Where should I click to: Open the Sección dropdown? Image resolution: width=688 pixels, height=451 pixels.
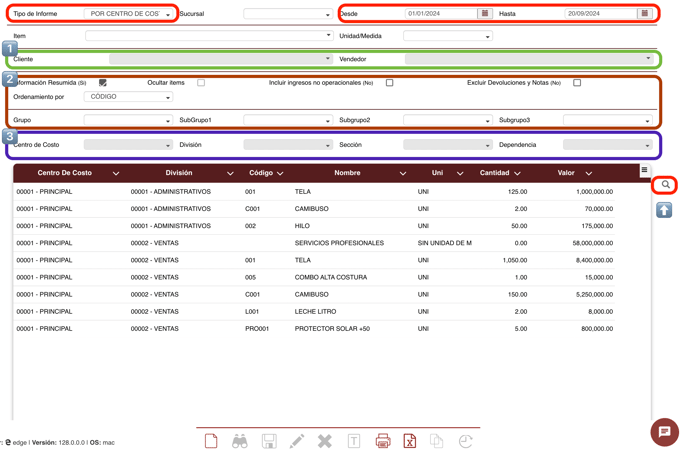[448, 145]
